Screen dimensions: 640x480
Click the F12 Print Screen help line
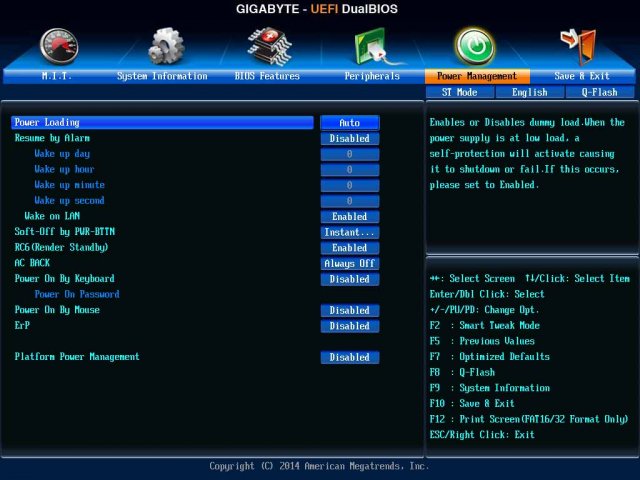(x=529, y=419)
